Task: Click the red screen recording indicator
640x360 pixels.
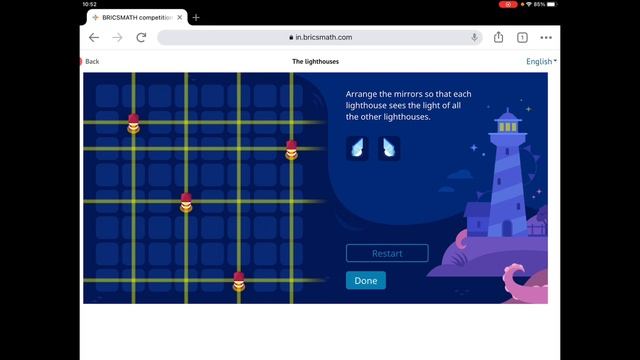Action: coord(508,4)
